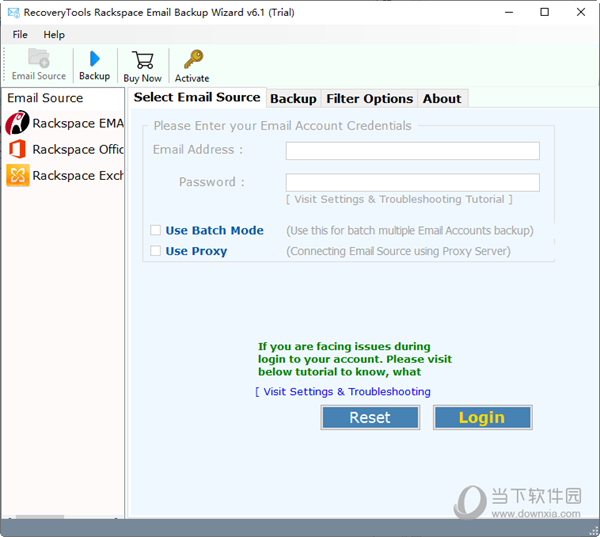Viewport: 600px width, 537px height.
Task: Select the Rackspace Office 365 icon
Action: point(17,149)
